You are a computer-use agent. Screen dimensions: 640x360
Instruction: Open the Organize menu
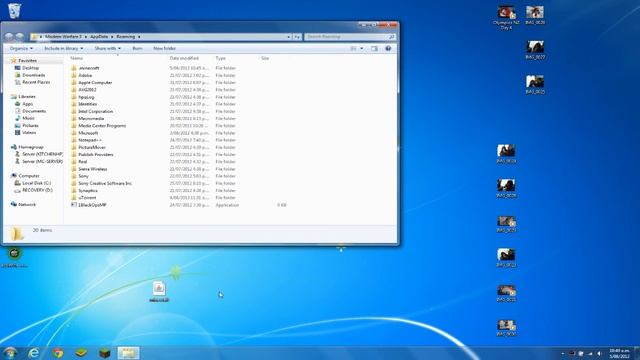(21, 48)
